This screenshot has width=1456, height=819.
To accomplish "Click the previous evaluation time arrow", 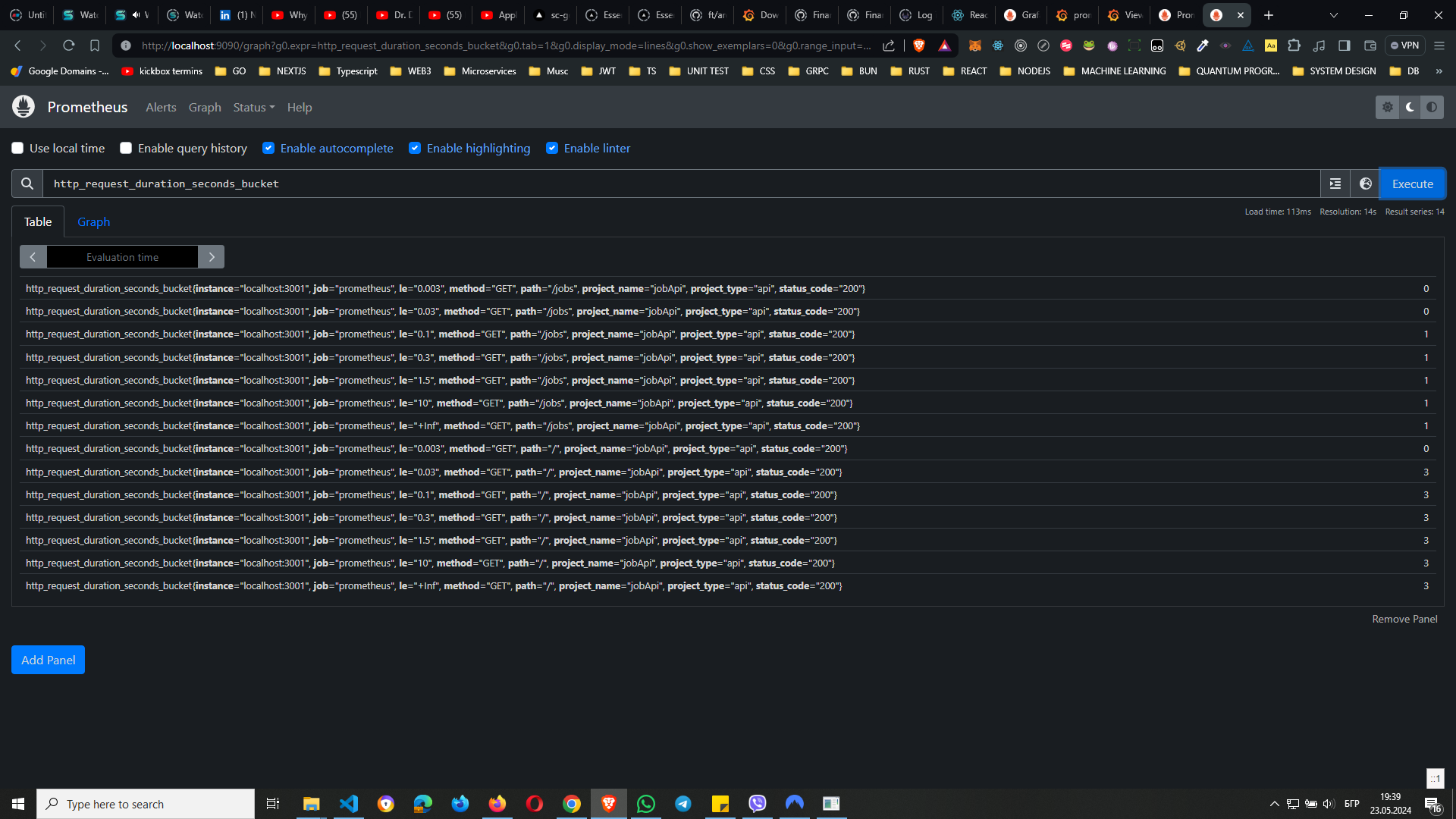I will [33, 257].
